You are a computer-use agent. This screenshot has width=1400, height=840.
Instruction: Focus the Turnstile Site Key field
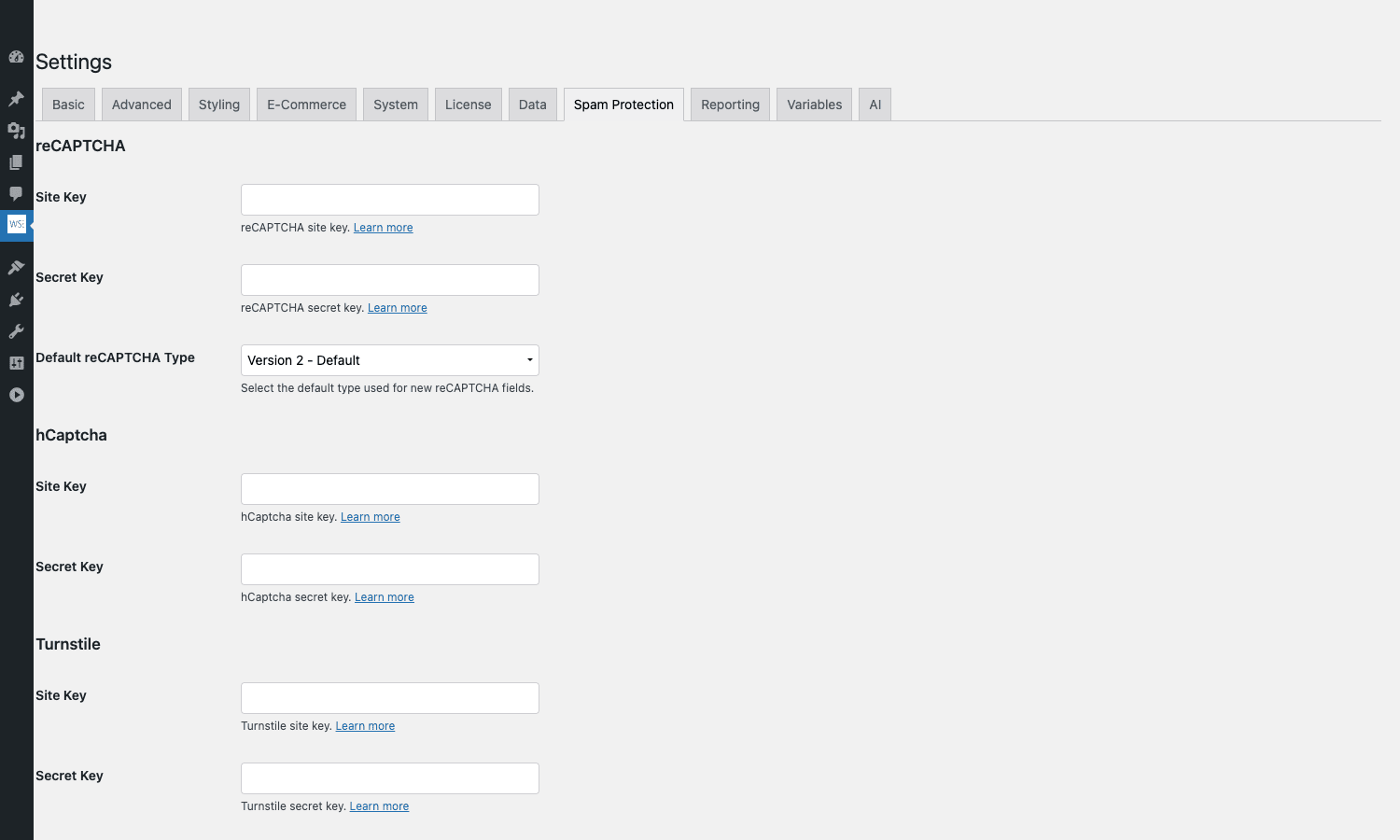point(390,698)
